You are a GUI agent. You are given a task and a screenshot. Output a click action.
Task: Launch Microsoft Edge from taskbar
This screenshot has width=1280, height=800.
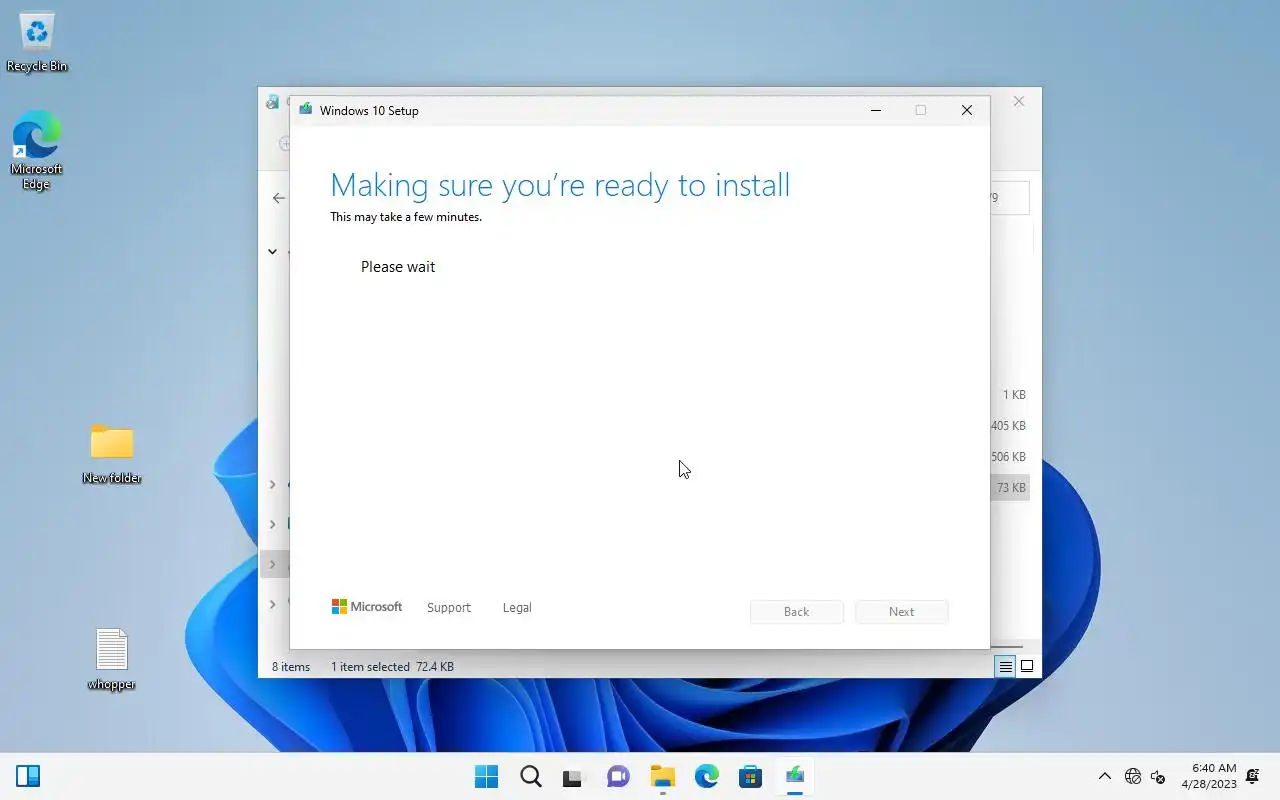[706, 776]
